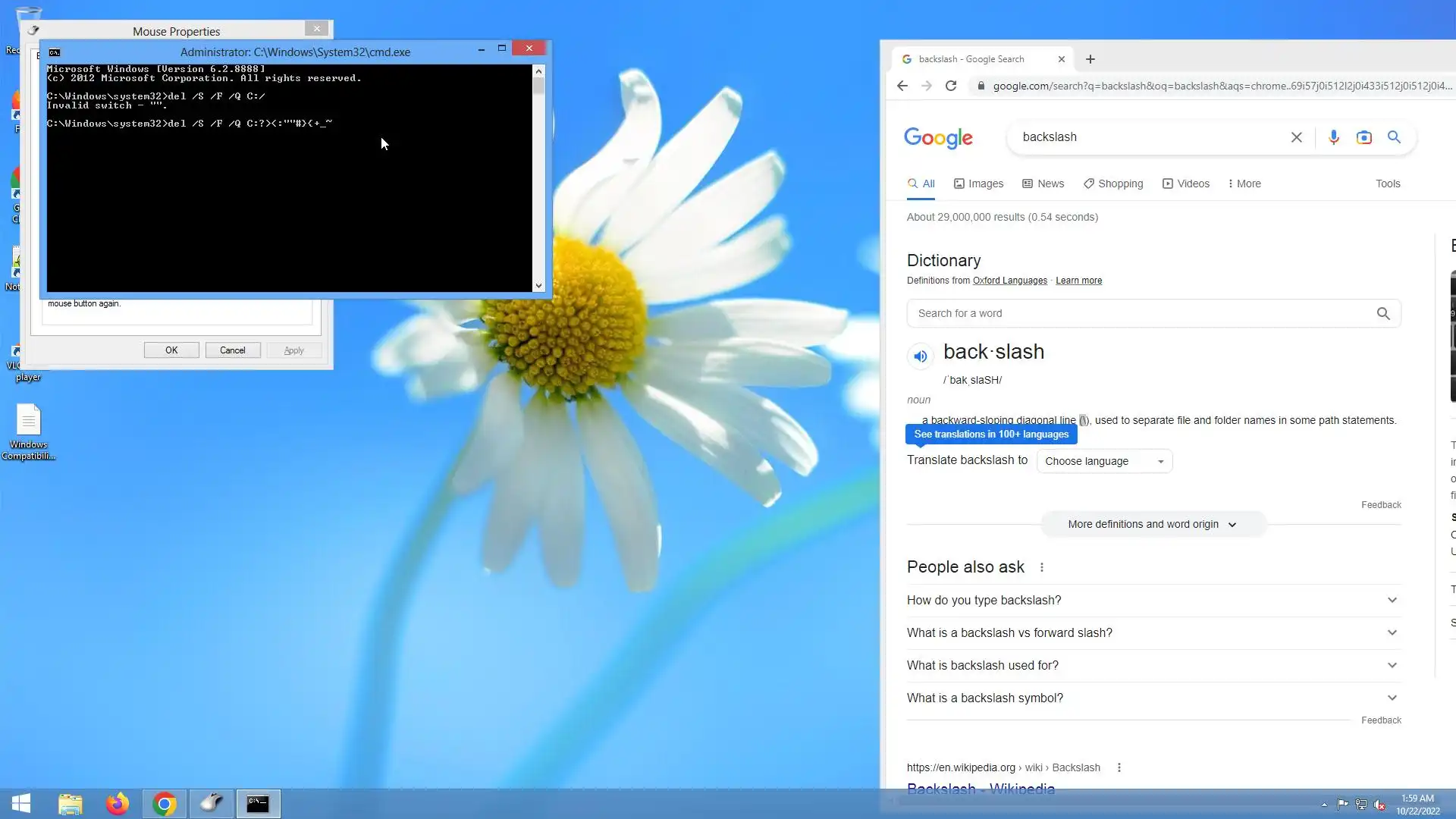Reload the Chrome page
The height and width of the screenshot is (819, 1456).
point(951,86)
